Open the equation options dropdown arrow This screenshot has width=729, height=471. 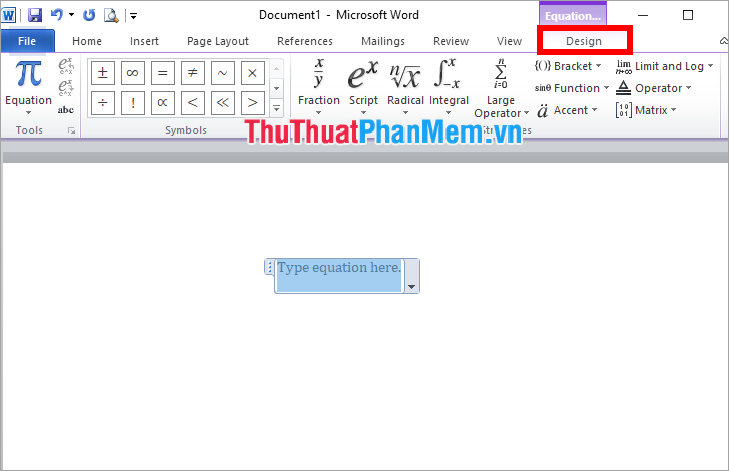411,286
